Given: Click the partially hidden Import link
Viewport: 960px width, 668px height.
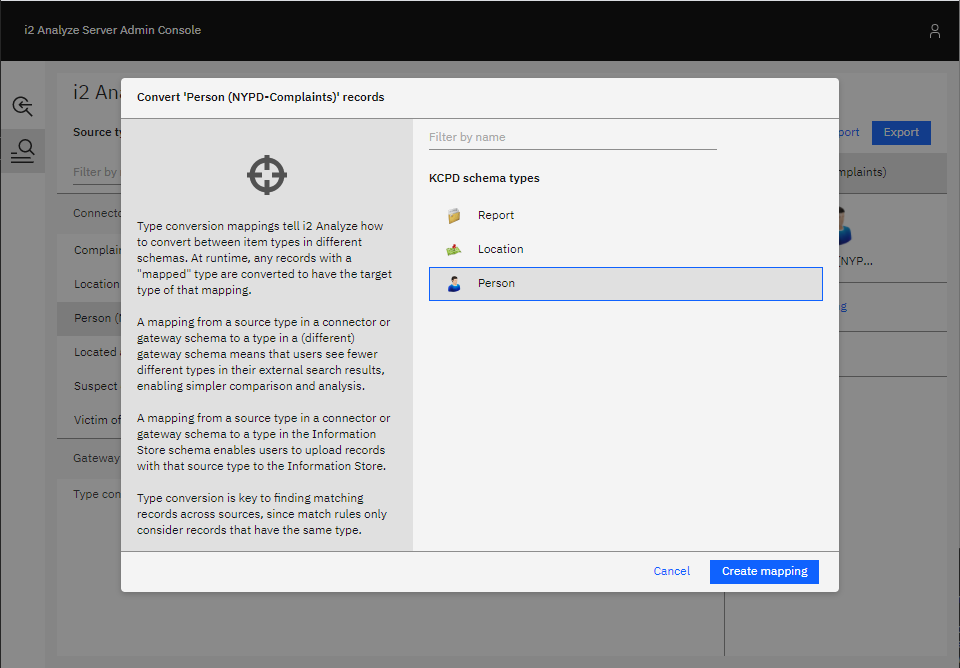Looking at the screenshot, I should (x=848, y=132).
